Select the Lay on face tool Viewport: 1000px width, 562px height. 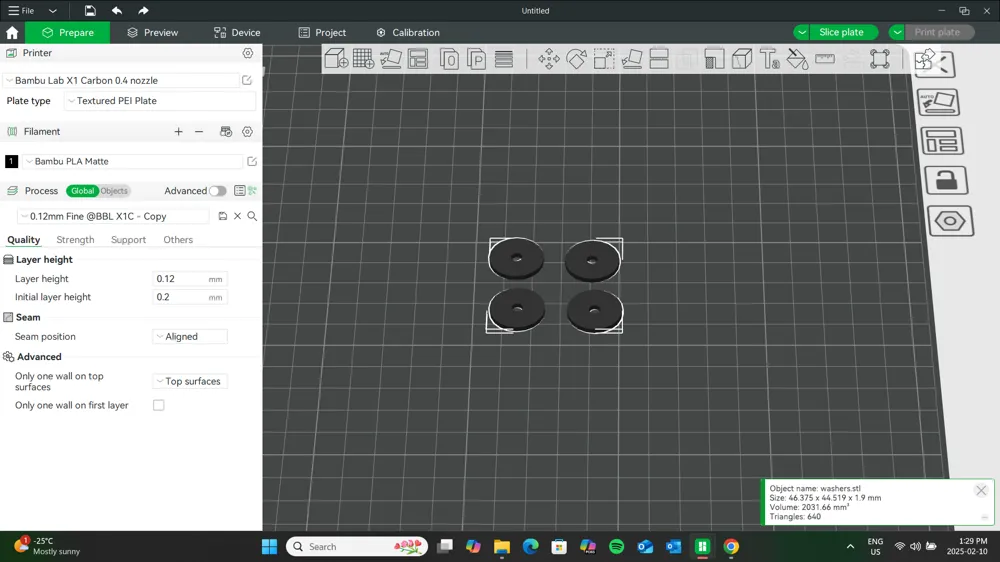(x=631, y=59)
